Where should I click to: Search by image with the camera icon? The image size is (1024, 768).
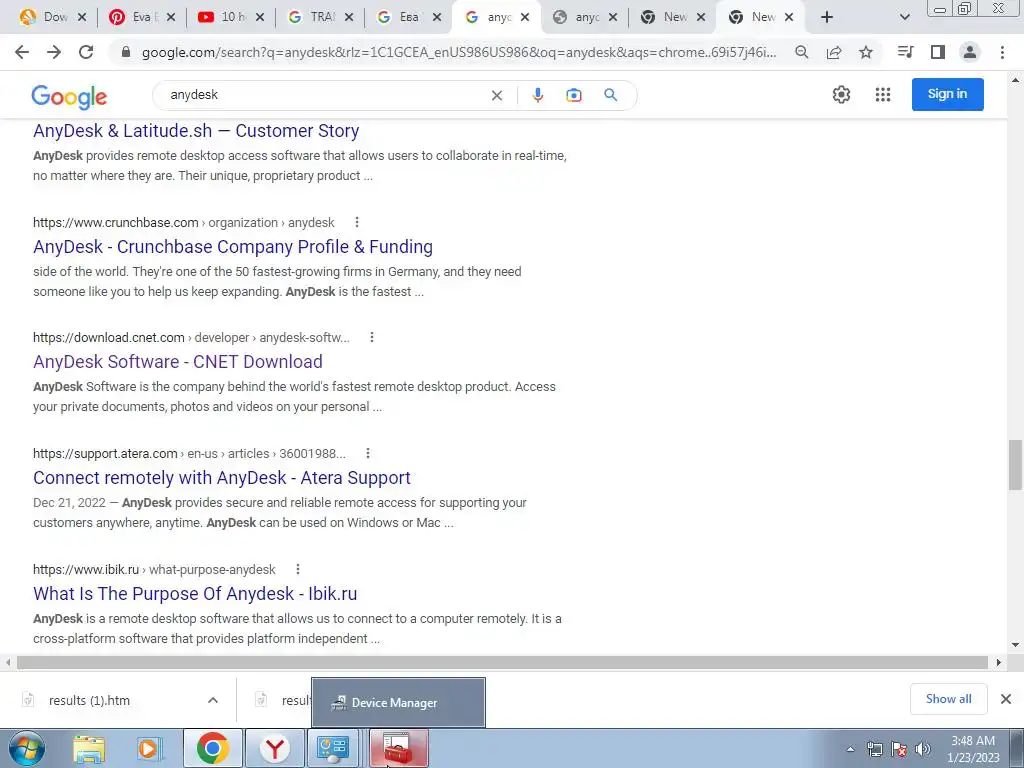573,95
